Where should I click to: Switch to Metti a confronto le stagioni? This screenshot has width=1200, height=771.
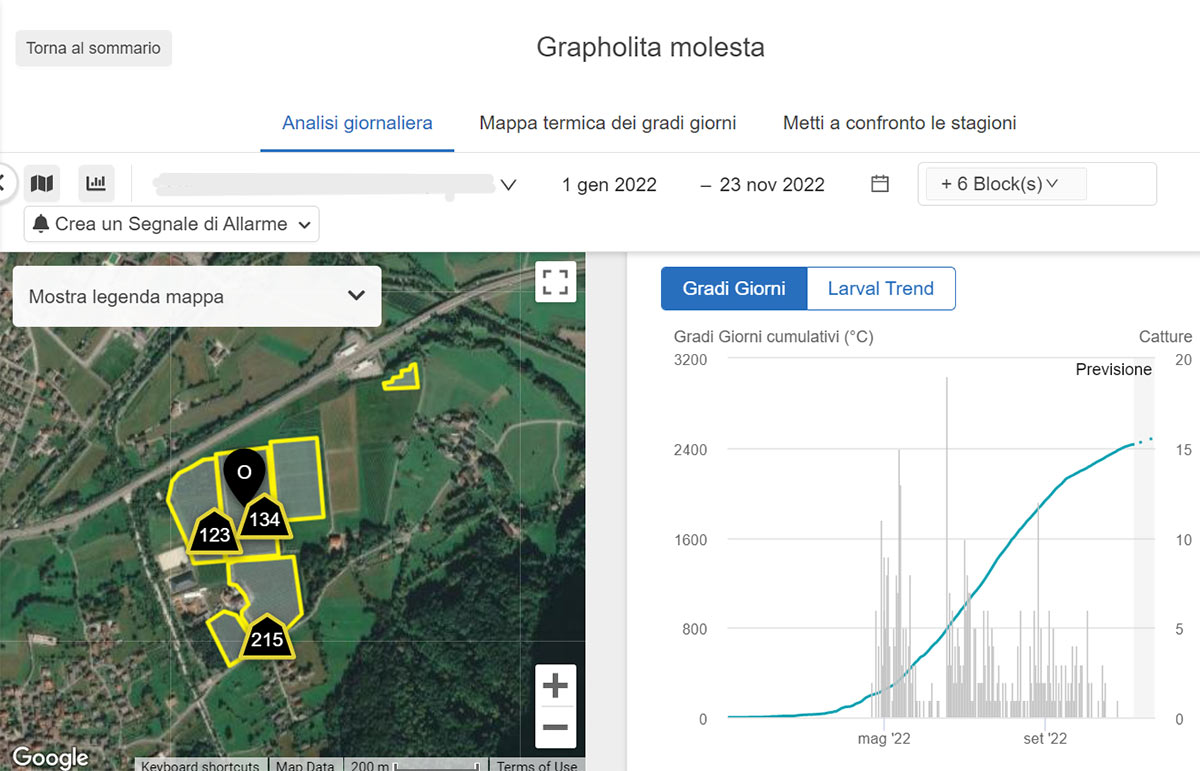[899, 124]
